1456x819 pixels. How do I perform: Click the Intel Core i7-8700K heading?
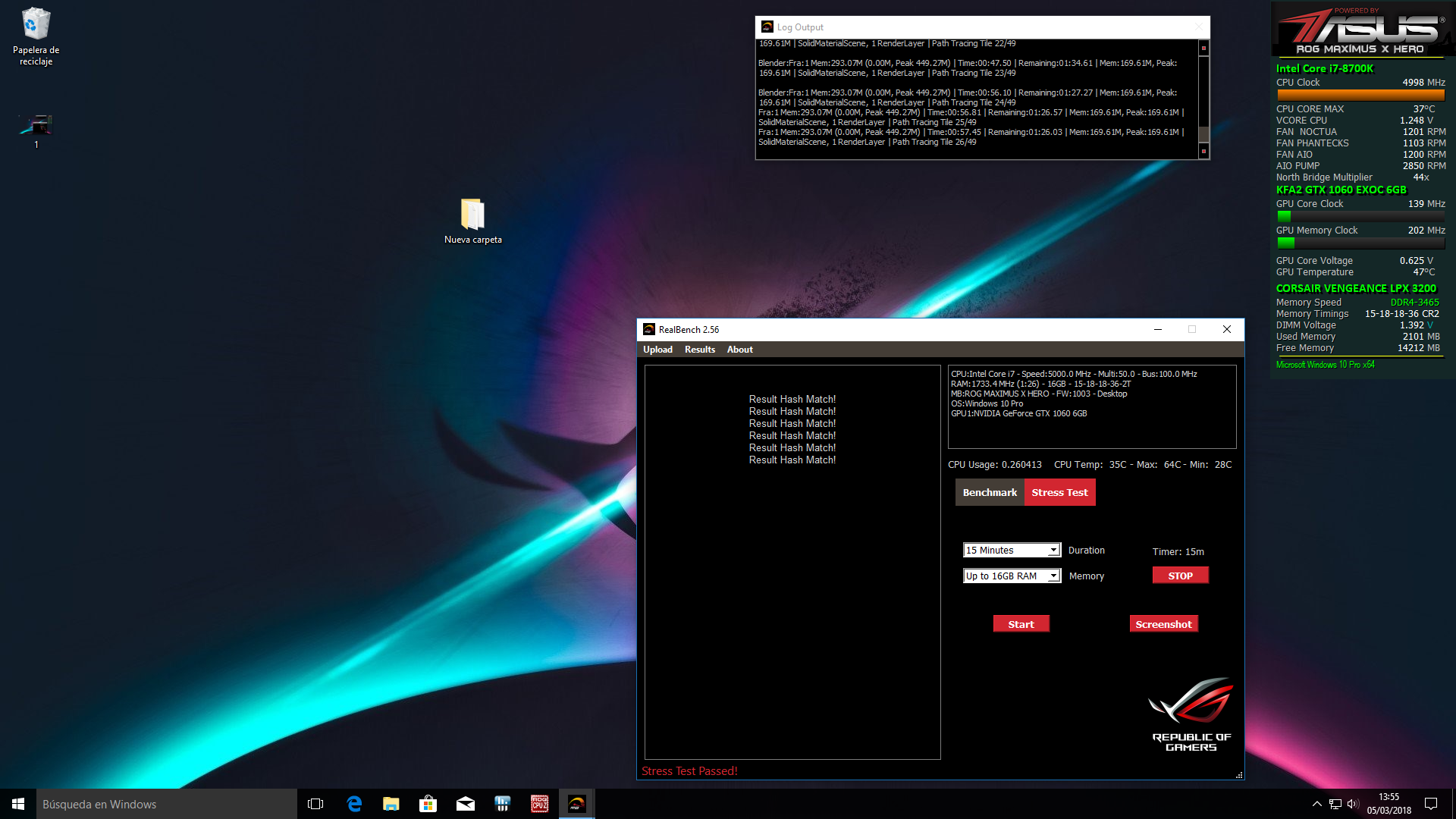(x=1324, y=68)
